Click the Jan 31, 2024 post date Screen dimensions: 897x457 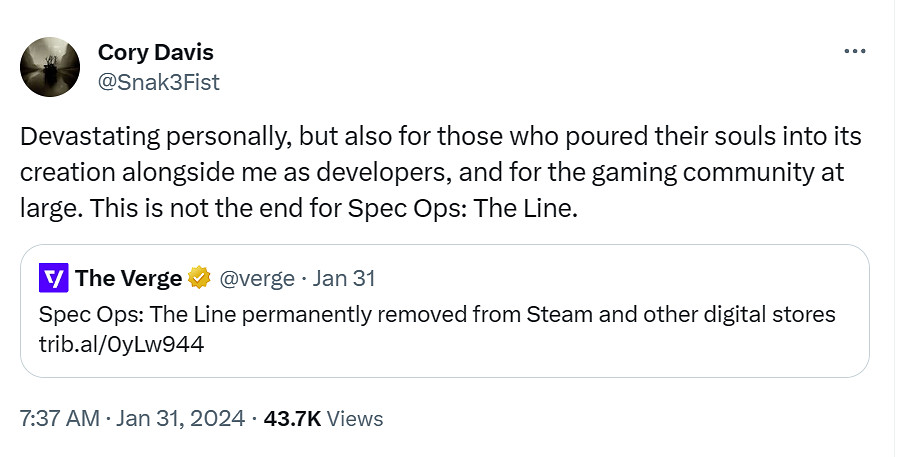tap(180, 419)
